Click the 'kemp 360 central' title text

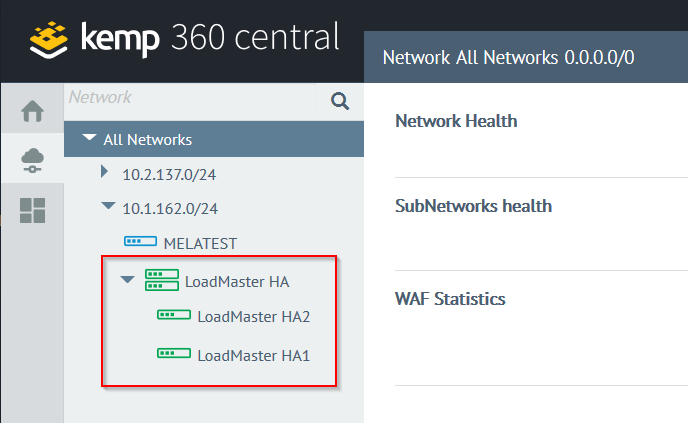pos(210,39)
